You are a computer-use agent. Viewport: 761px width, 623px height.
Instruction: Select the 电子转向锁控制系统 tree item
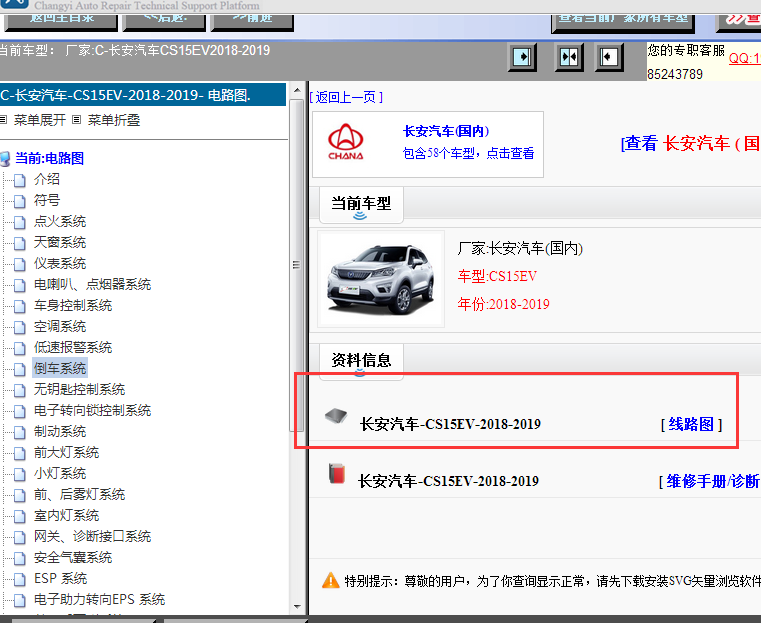pos(92,410)
